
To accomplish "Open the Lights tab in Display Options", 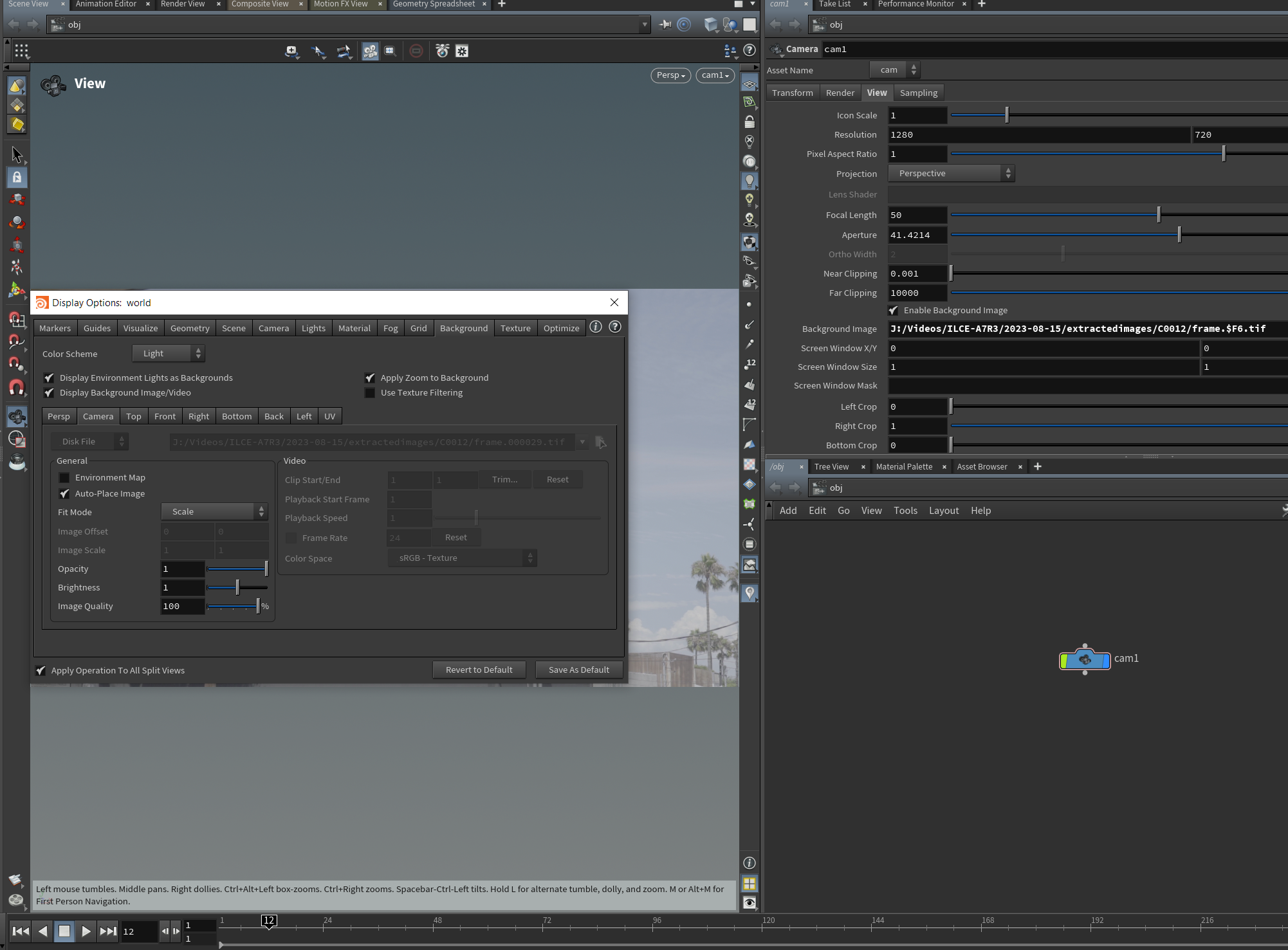I will 313,328.
